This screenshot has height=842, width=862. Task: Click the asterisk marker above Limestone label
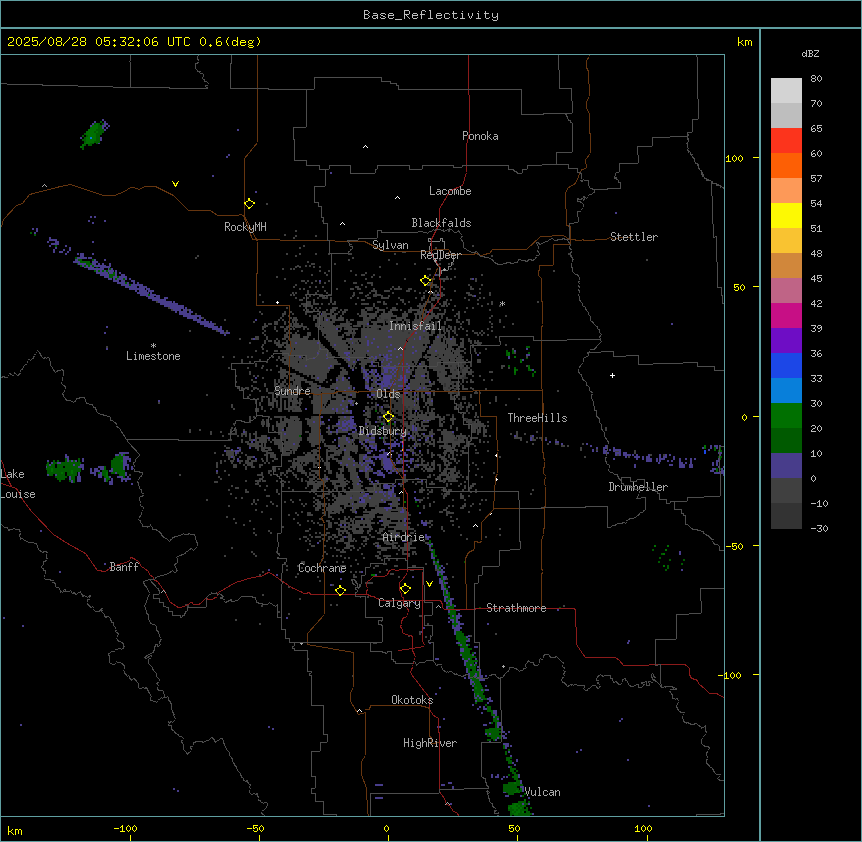click(x=153, y=346)
